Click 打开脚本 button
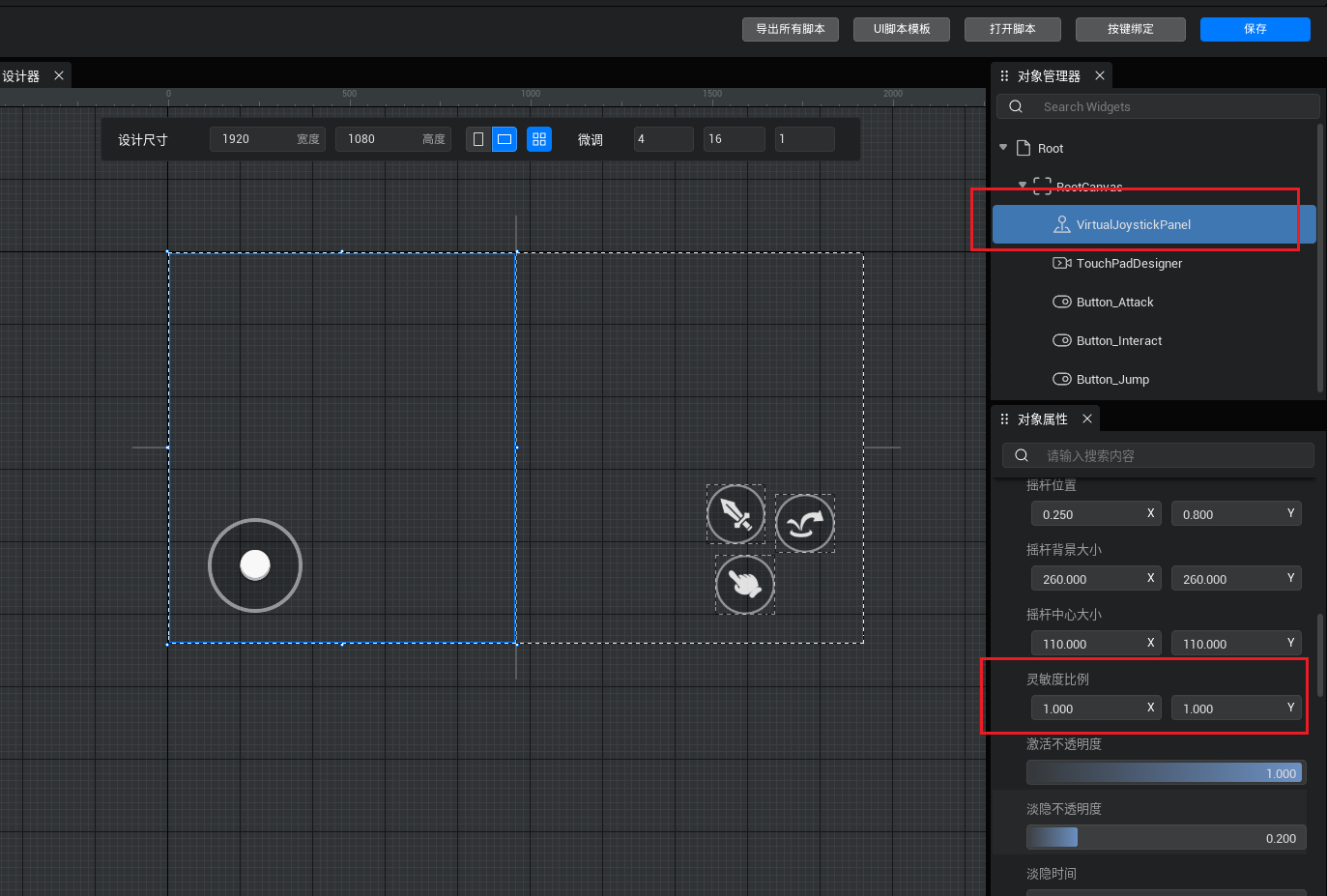 (1013, 29)
